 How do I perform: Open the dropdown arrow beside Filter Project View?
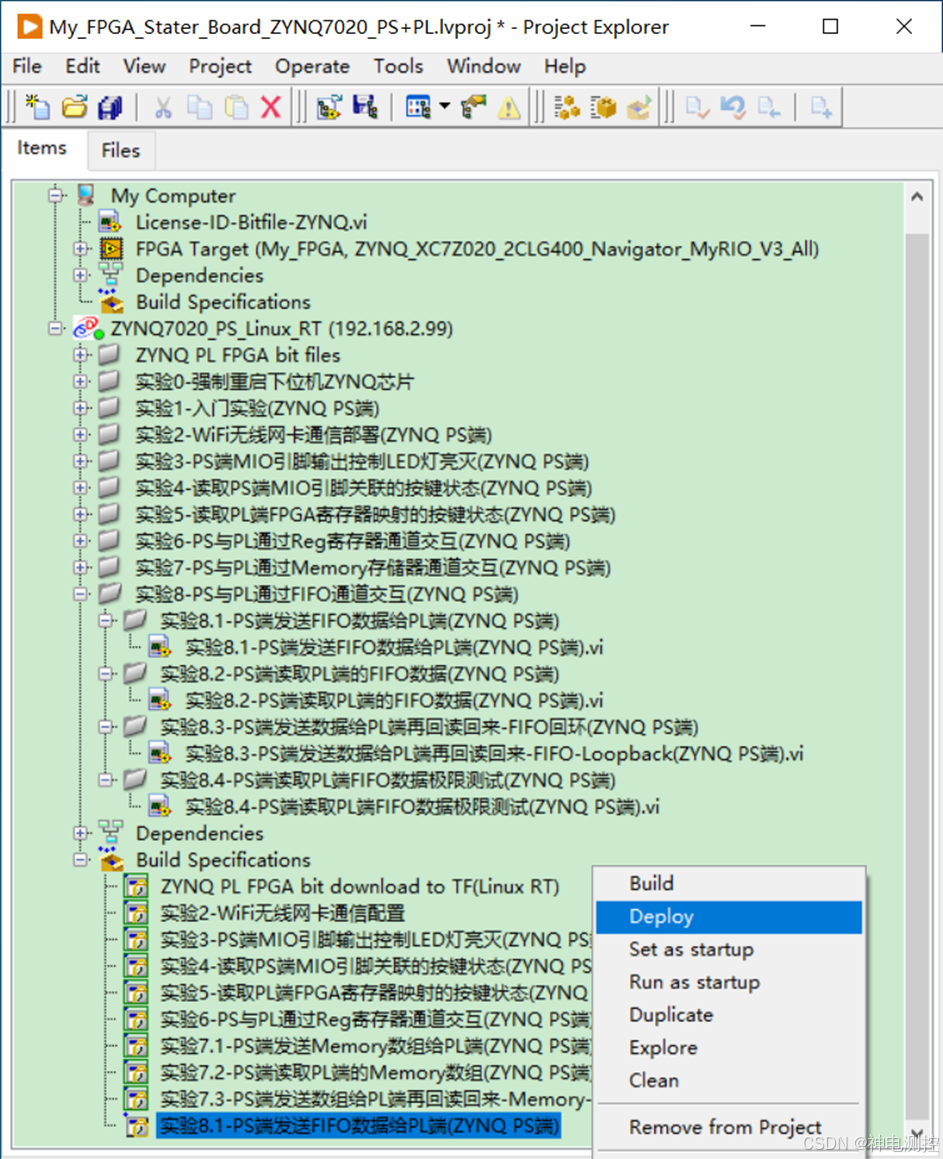(445, 106)
